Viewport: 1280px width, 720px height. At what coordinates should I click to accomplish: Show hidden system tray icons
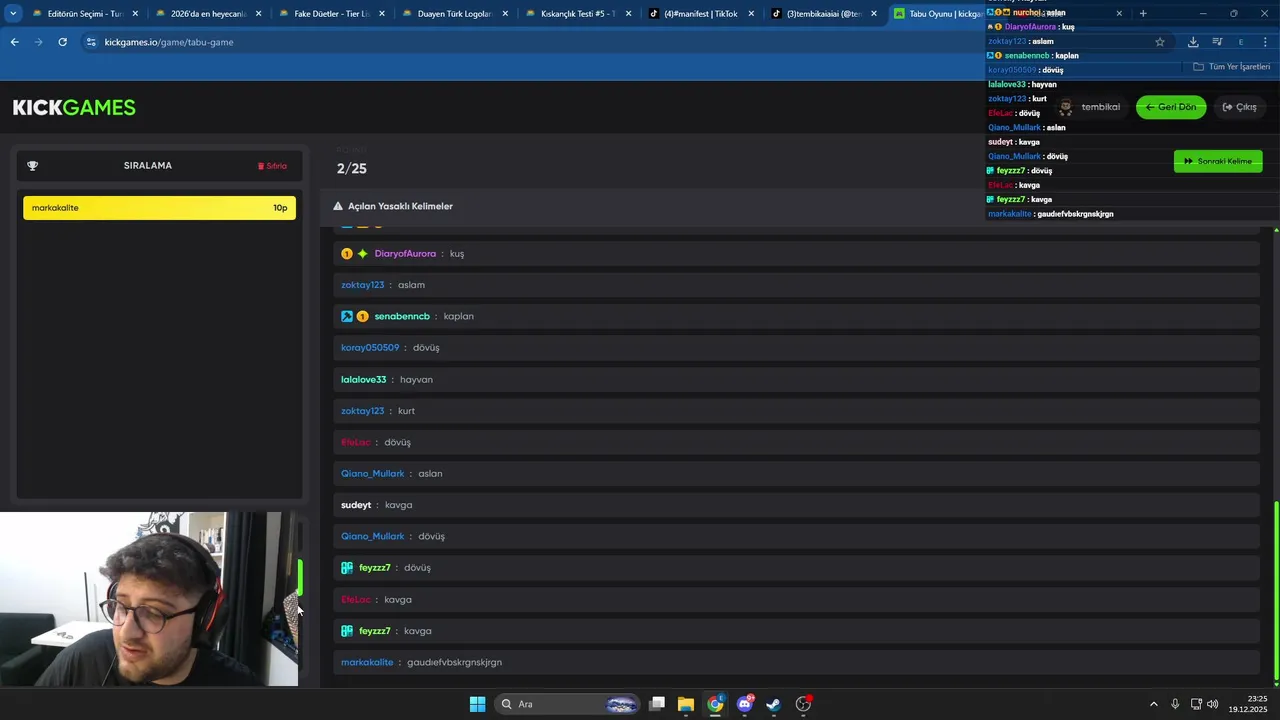(x=1153, y=704)
